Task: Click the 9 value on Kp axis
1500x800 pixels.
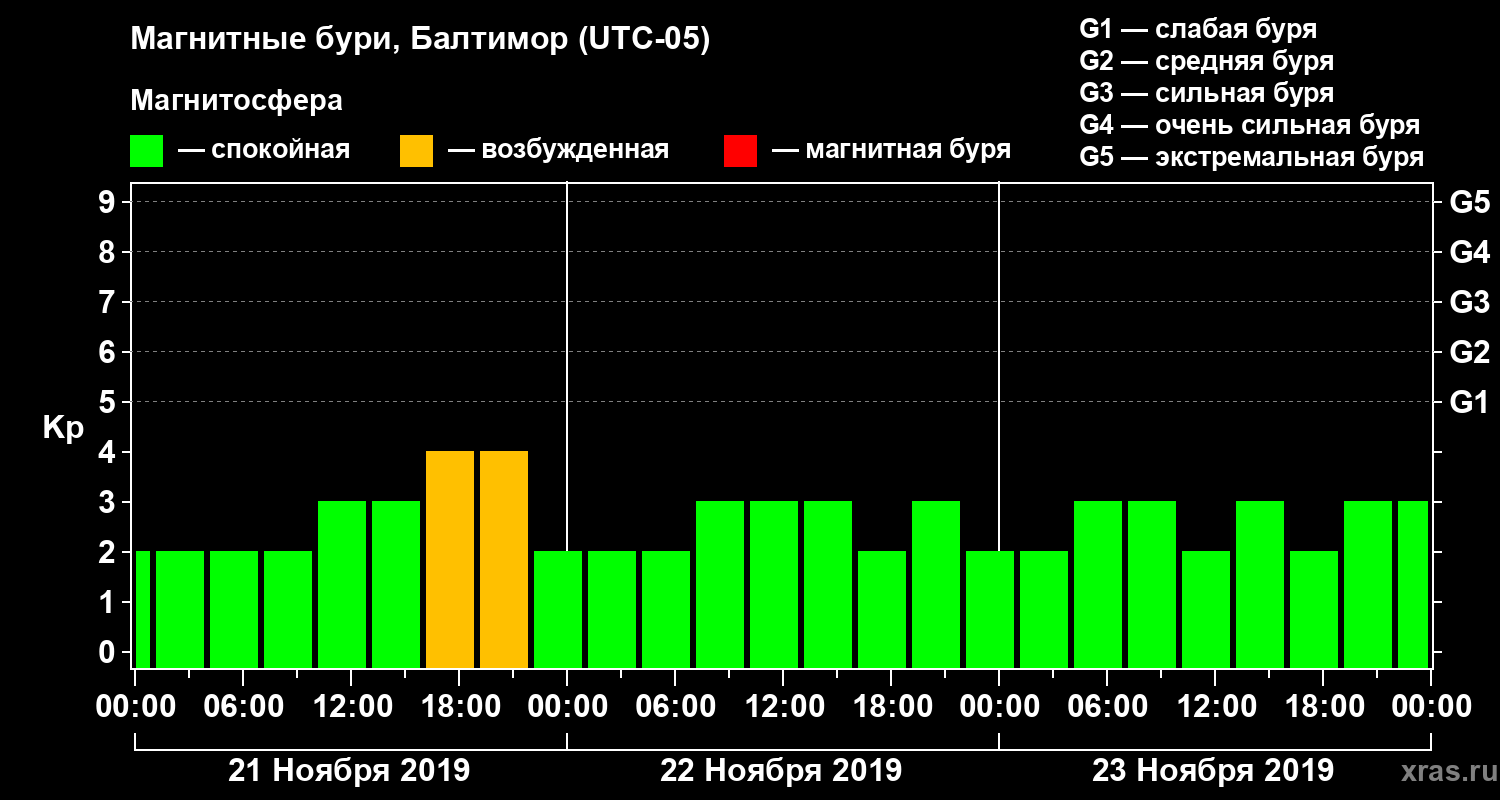Action: (x=108, y=203)
